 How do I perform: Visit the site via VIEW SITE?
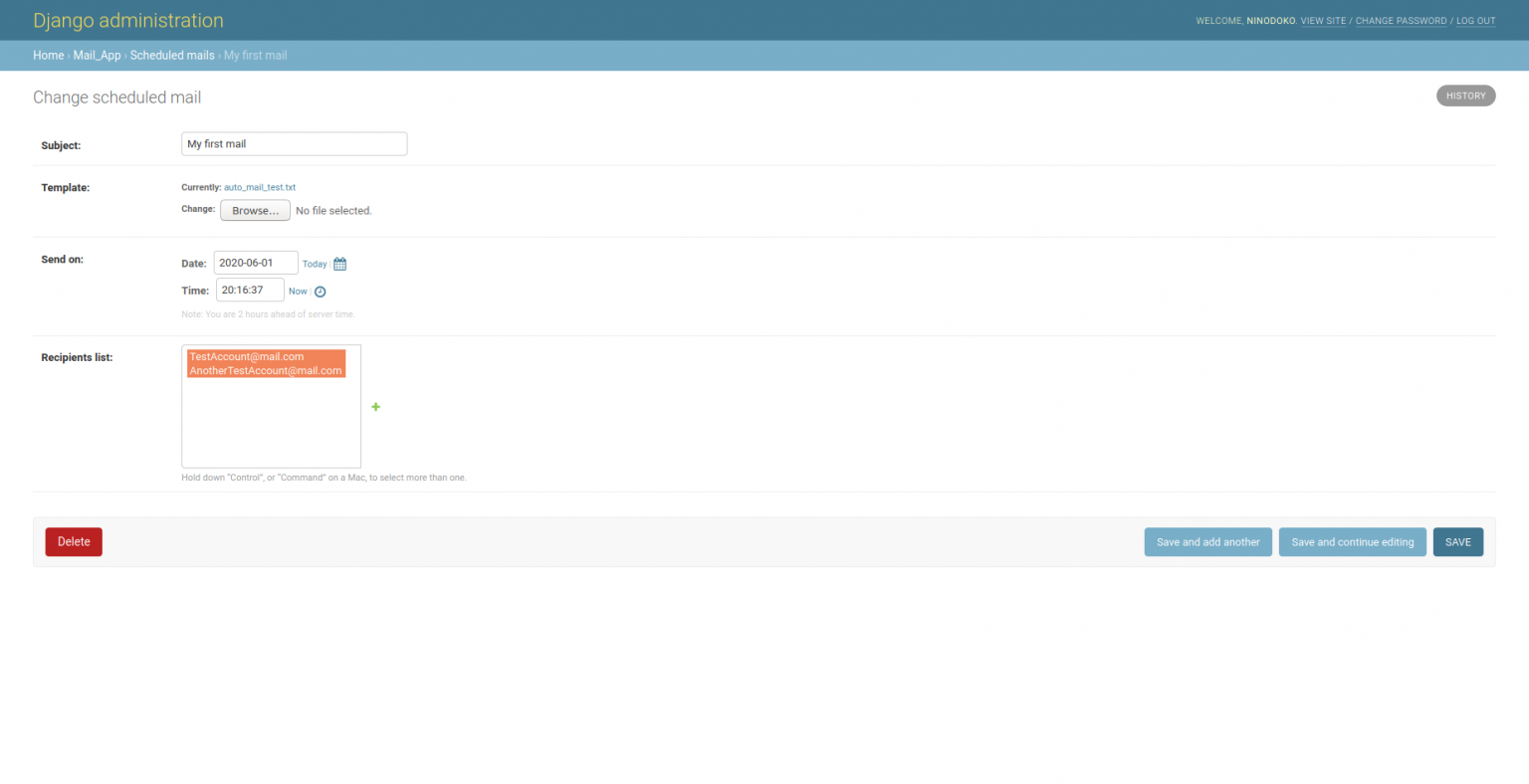[1323, 20]
